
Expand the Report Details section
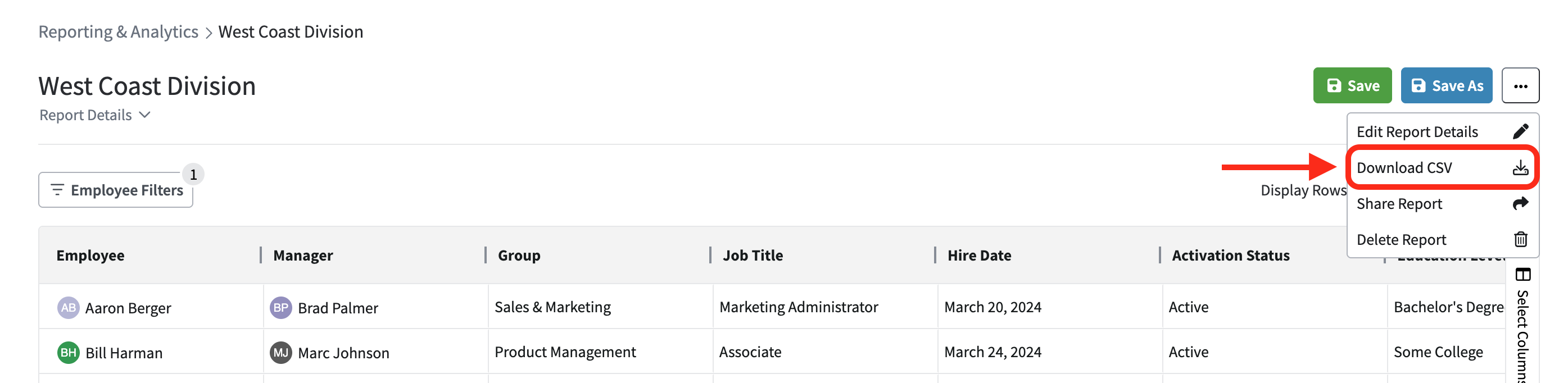(x=94, y=115)
